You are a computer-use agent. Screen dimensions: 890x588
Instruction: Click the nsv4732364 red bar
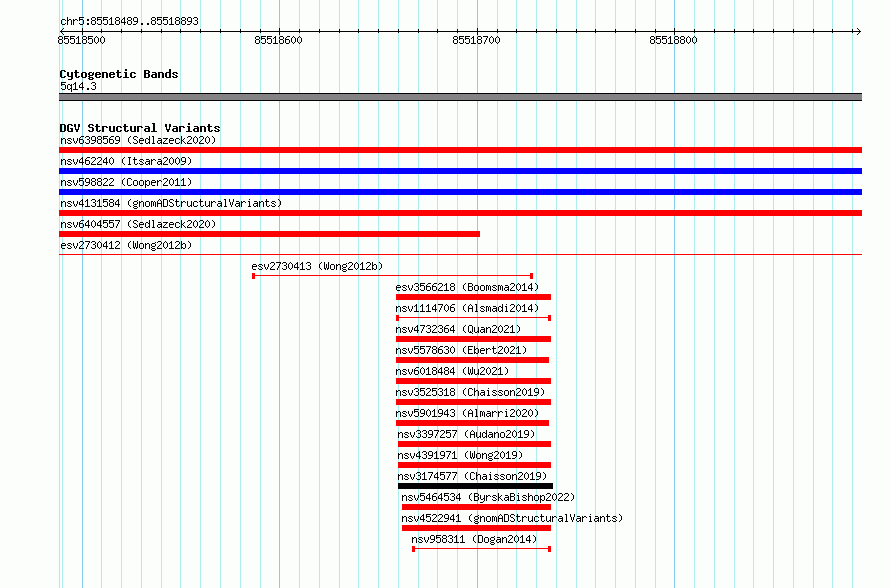473,339
